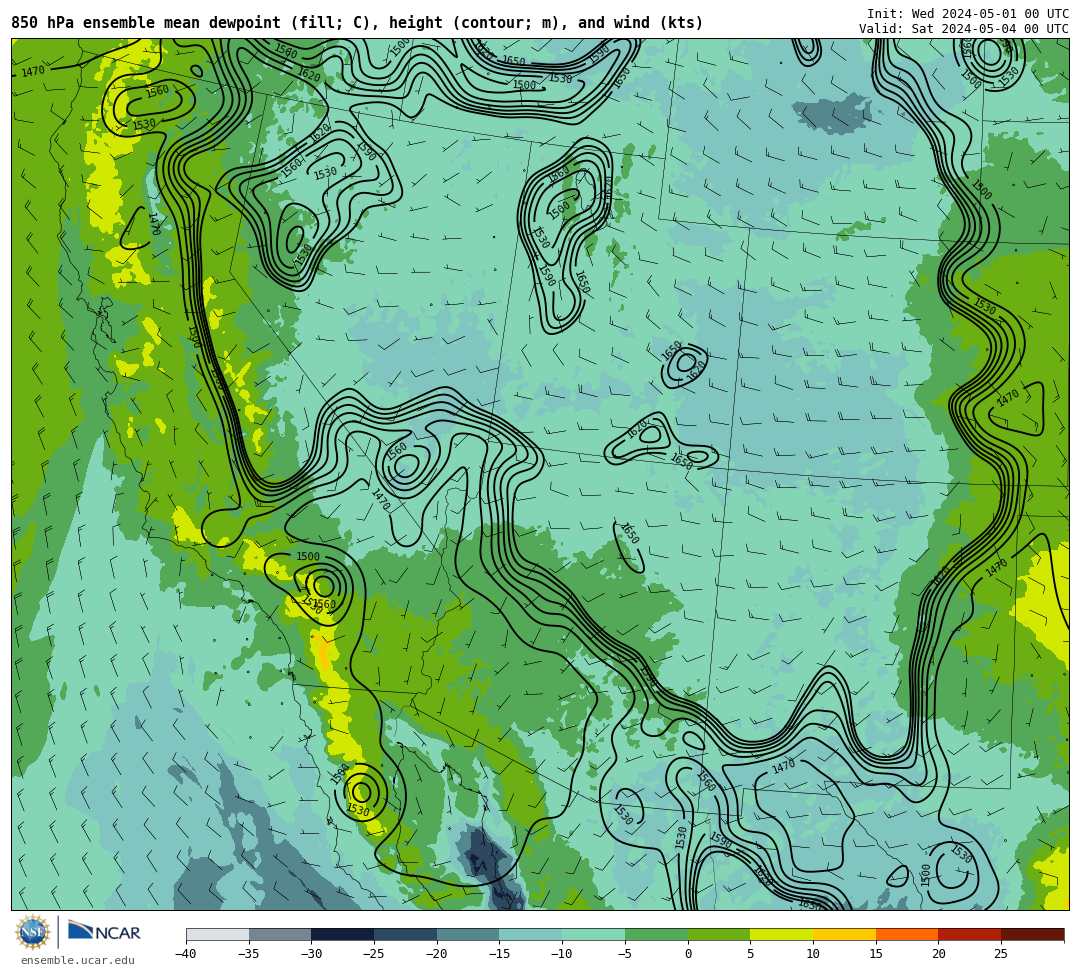Select the 850 hPa ensemble mean dewpoint title
This screenshot has height=973, width=1080.
click(x=357, y=23)
